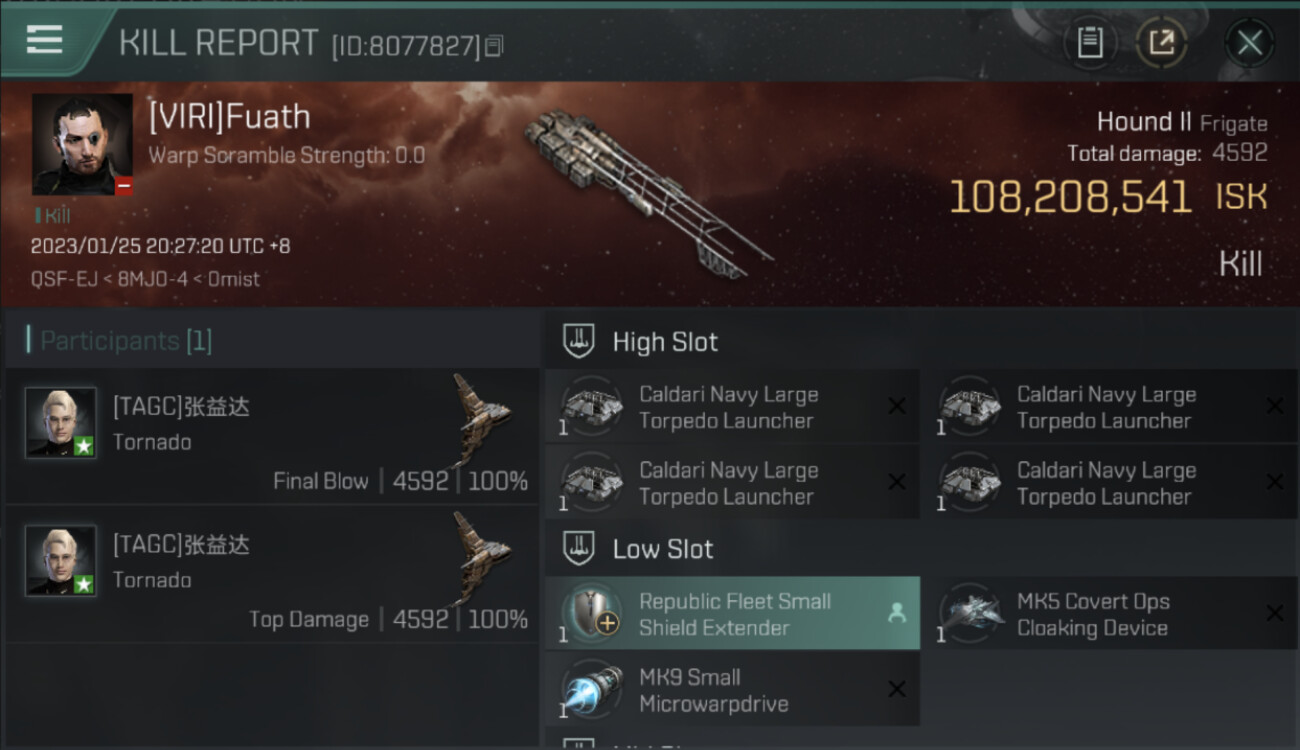The height and width of the screenshot is (750, 1300).
Task: Click the person icon on Shield Extender row
Action: point(896,613)
